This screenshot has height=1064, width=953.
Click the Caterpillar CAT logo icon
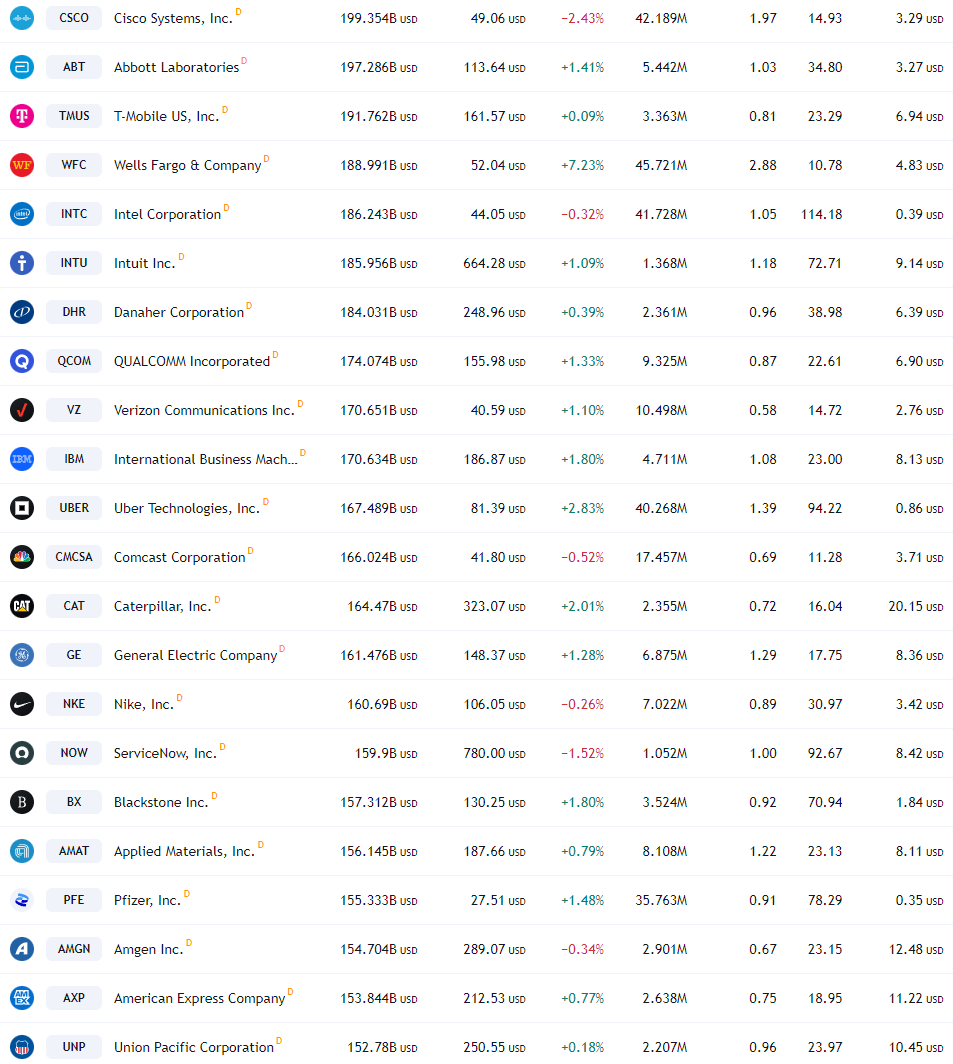(22, 606)
